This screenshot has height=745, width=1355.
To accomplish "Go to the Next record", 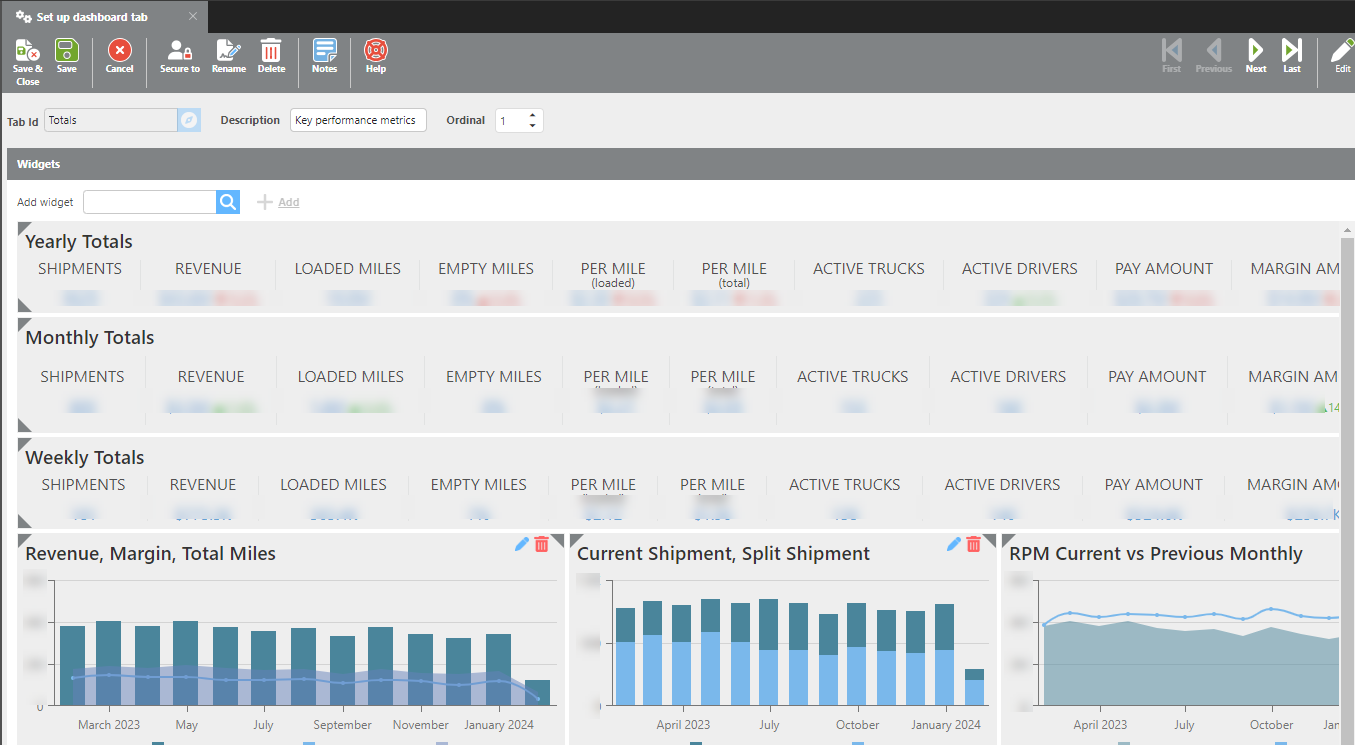I will 1255,51.
